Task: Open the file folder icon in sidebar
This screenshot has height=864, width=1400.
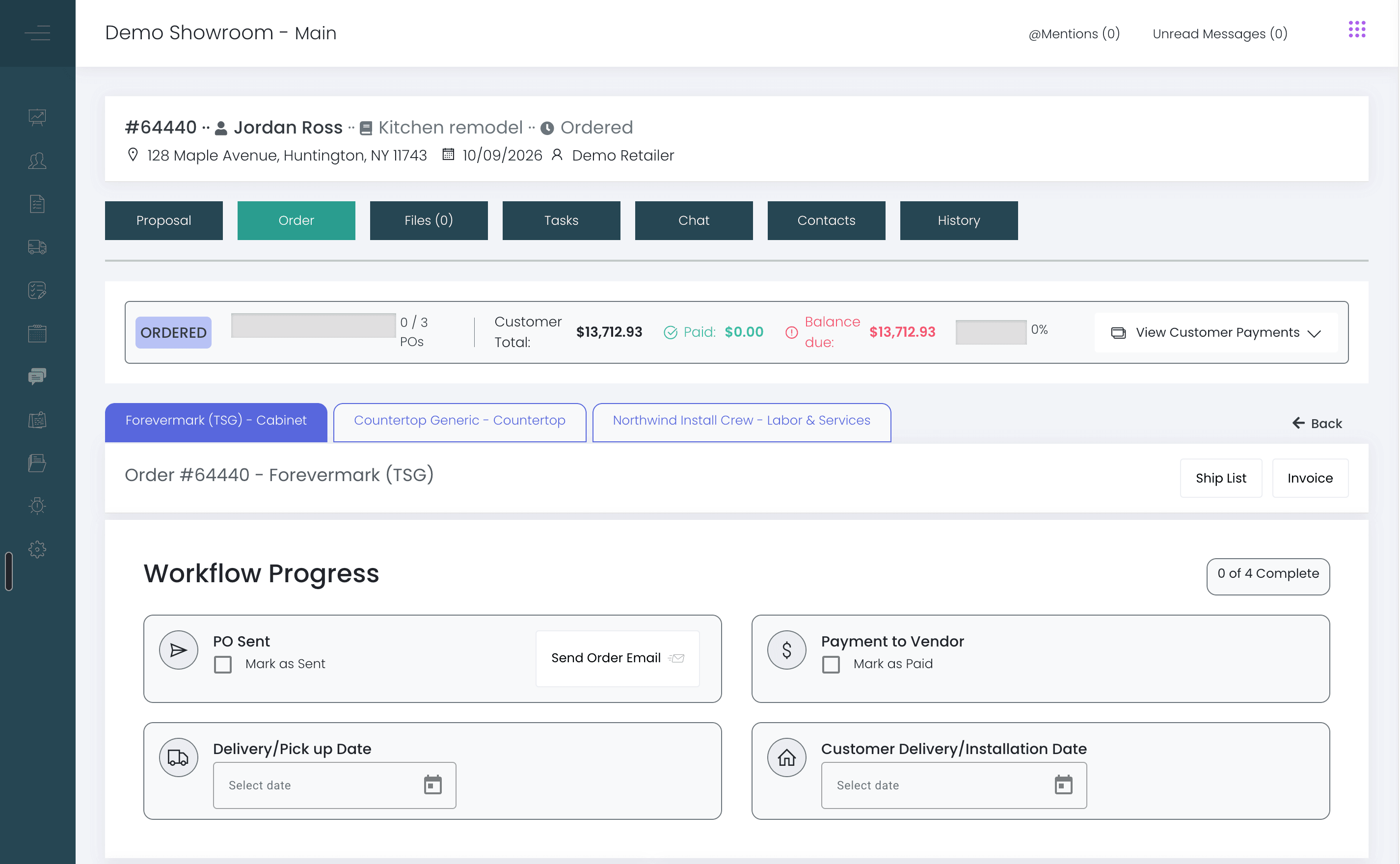Action: click(x=37, y=463)
